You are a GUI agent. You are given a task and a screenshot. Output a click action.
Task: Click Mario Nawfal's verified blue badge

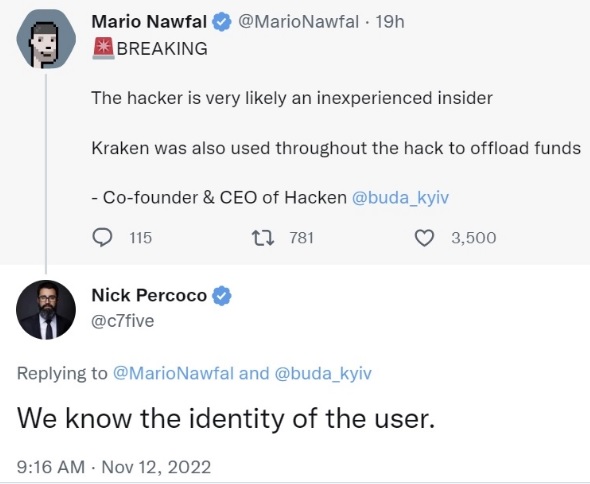pyautogui.click(x=222, y=22)
